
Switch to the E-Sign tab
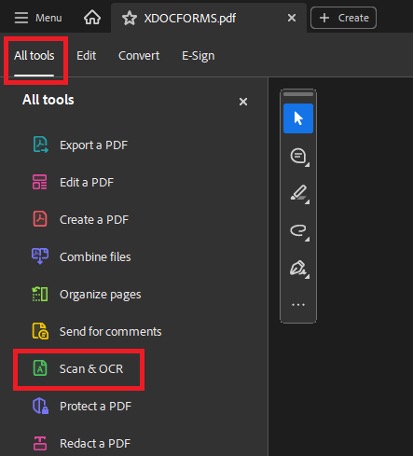(198, 56)
